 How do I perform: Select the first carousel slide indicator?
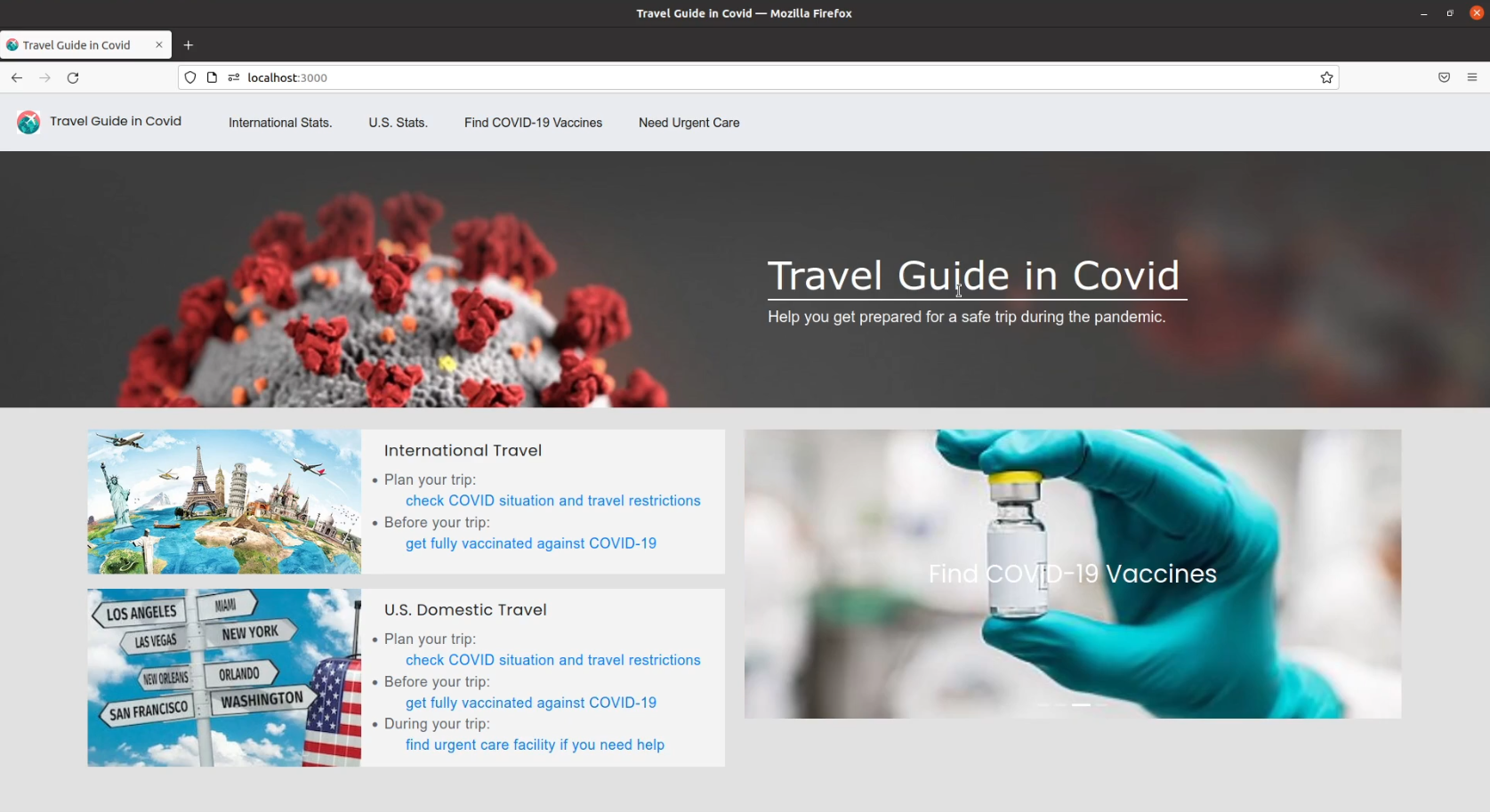coord(1043,704)
